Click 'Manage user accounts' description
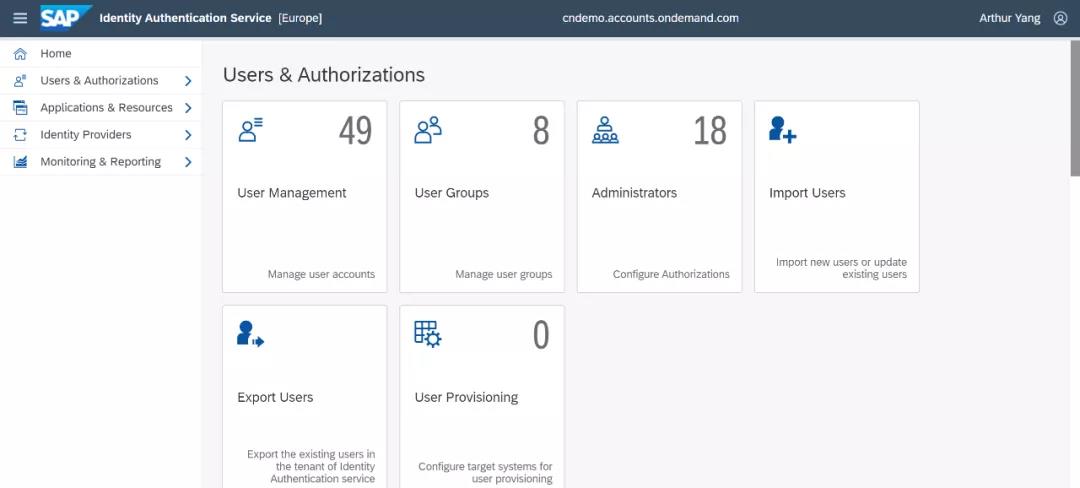The height and width of the screenshot is (488, 1080). pyautogui.click(x=322, y=274)
